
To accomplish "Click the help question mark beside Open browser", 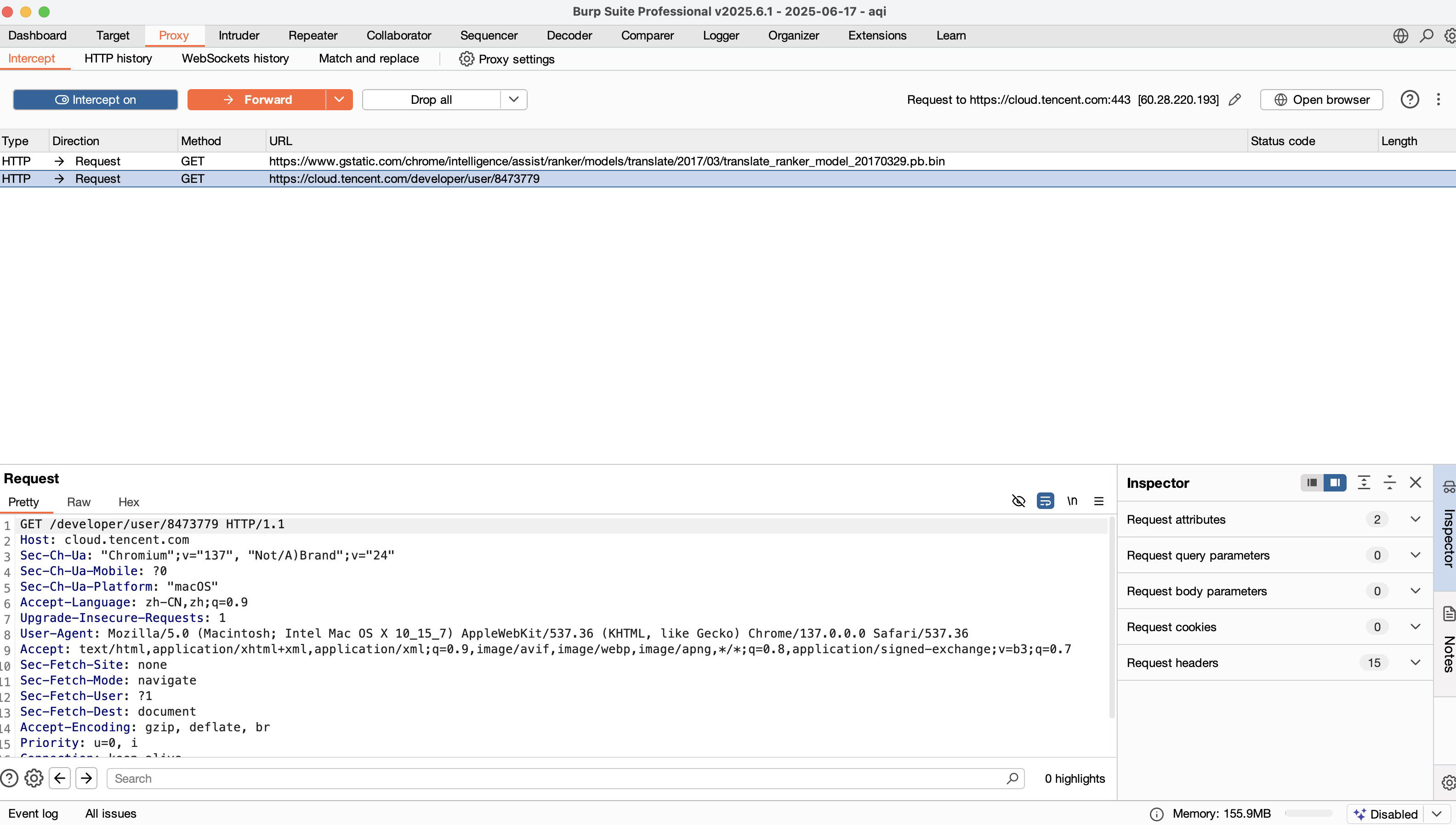I will [1410, 100].
